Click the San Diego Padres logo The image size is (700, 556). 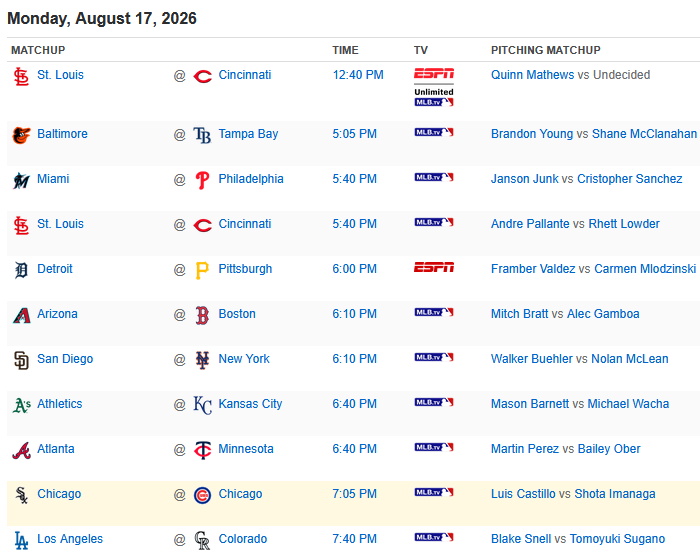click(x=21, y=360)
